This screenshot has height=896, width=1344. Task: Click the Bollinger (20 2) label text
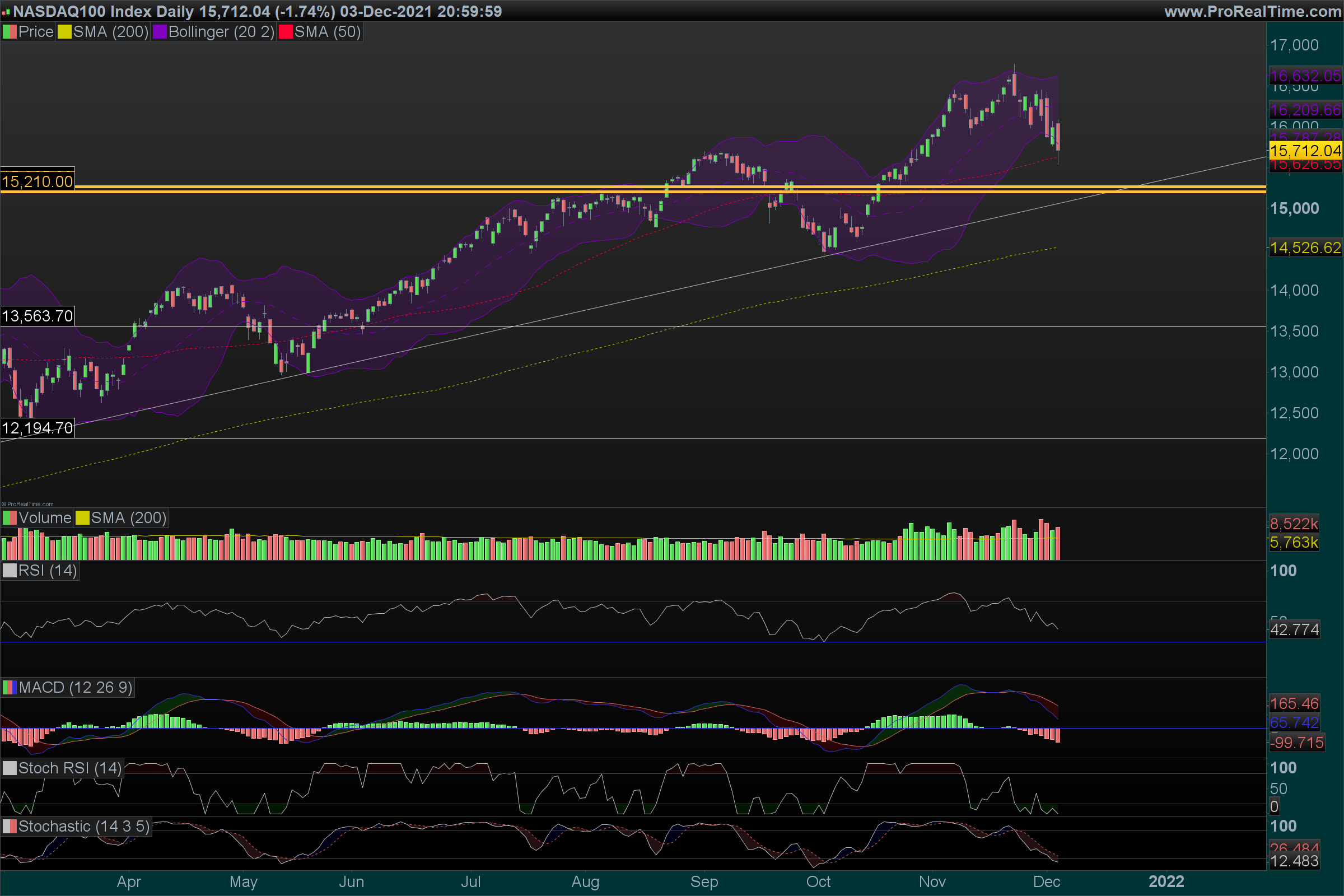coord(222,32)
